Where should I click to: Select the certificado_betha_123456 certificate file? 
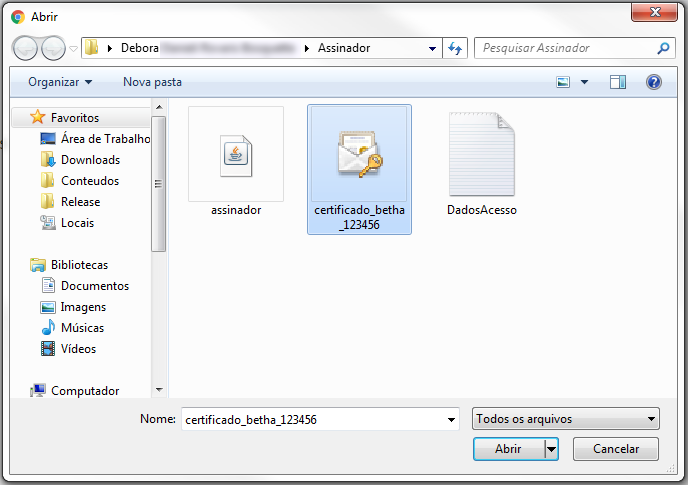tap(359, 157)
